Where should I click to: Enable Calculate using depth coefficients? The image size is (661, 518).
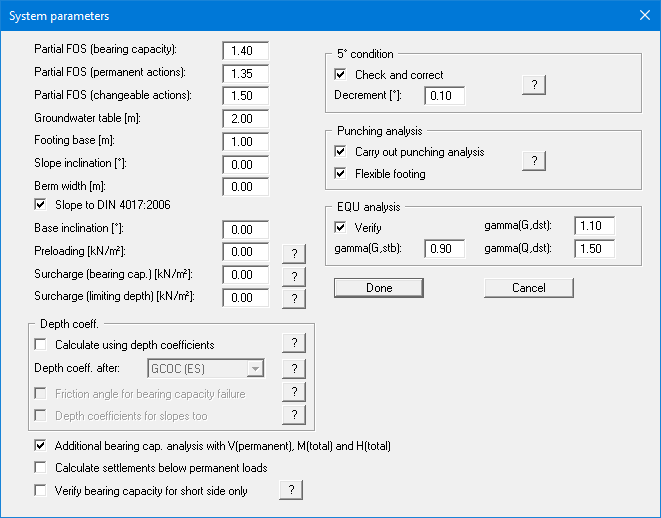coord(40,345)
